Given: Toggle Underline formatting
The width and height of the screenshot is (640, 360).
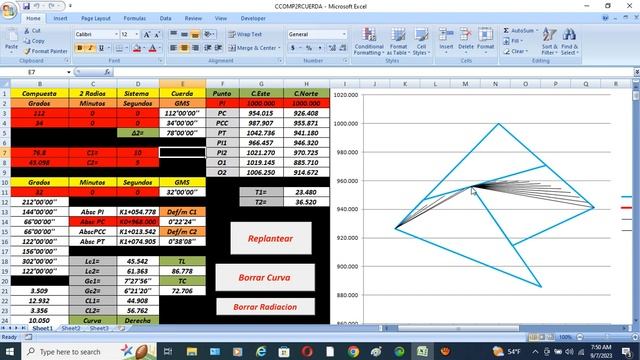Looking at the screenshot, I should [x=101, y=48].
